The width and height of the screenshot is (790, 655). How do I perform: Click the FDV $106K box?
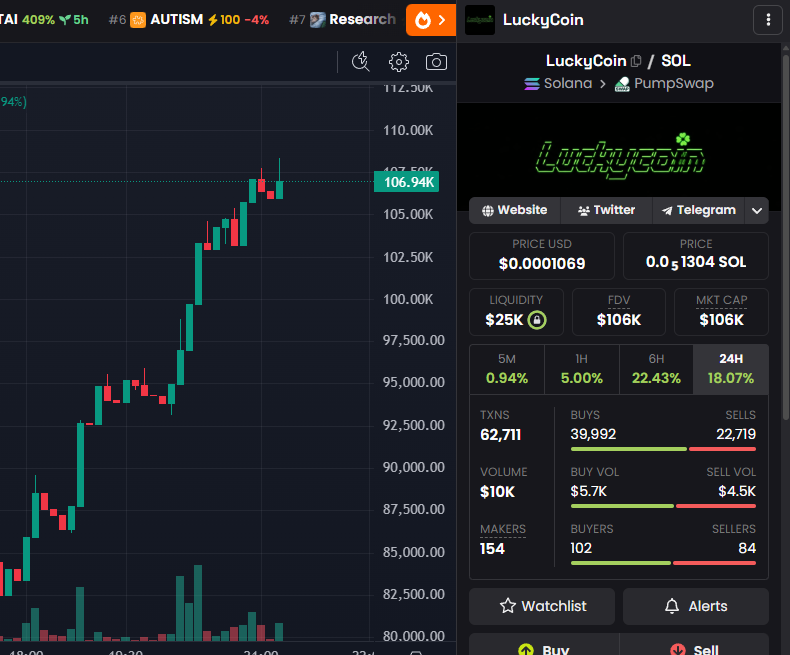pos(619,312)
